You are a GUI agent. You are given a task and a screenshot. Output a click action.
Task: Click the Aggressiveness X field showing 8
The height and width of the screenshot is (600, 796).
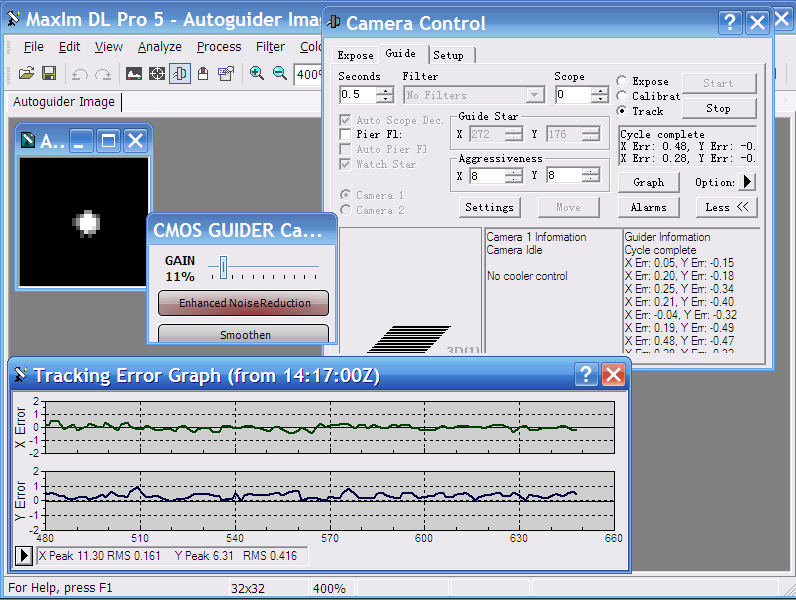coord(487,176)
